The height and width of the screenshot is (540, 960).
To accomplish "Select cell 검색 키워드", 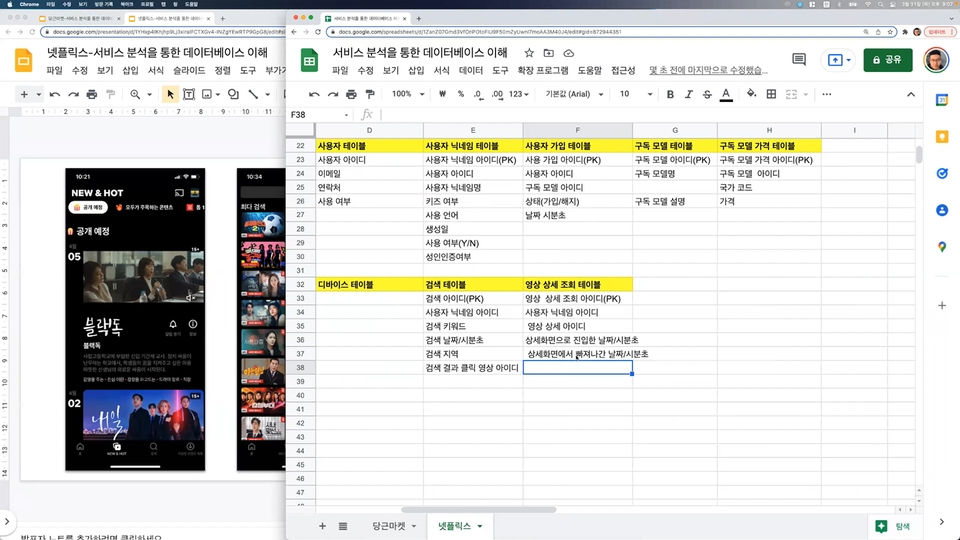I will click(x=473, y=326).
